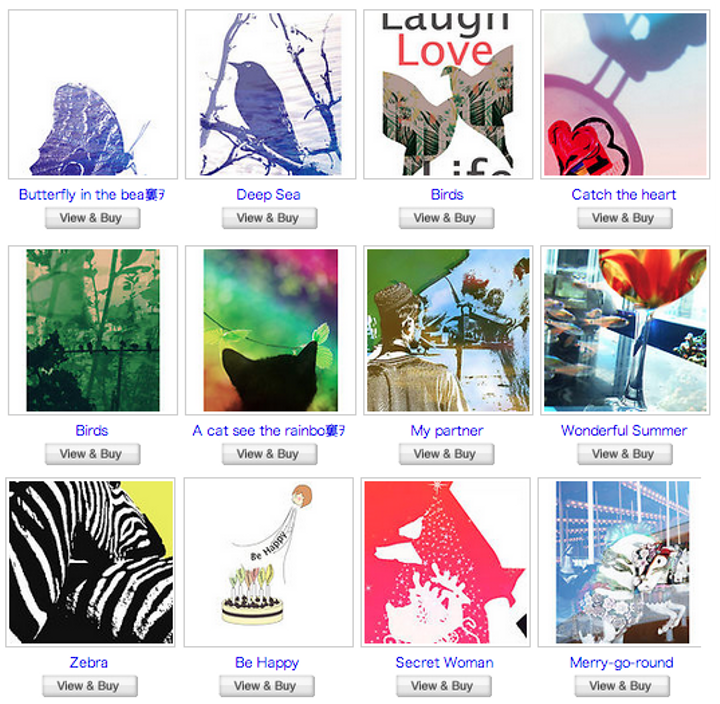The height and width of the screenshot is (704, 720).
Task: Select the My partner artwork image
Action: click(x=448, y=330)
